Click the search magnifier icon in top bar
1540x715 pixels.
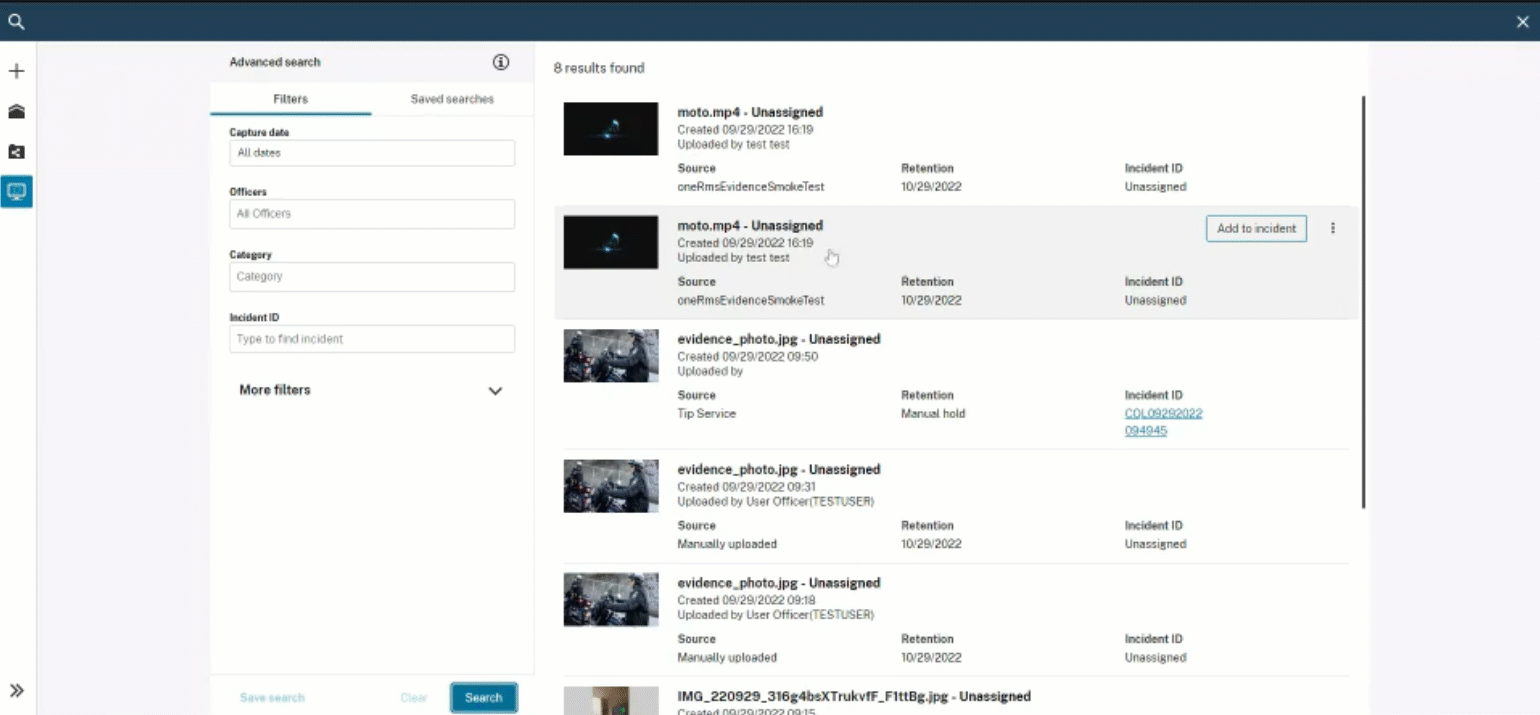(16, 21)
